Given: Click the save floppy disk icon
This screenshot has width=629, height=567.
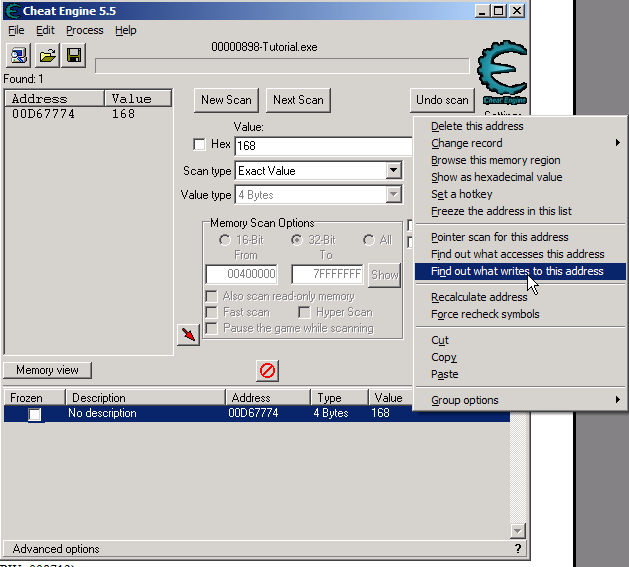Looking at the screenshot, I should click(x=74, y=55).
